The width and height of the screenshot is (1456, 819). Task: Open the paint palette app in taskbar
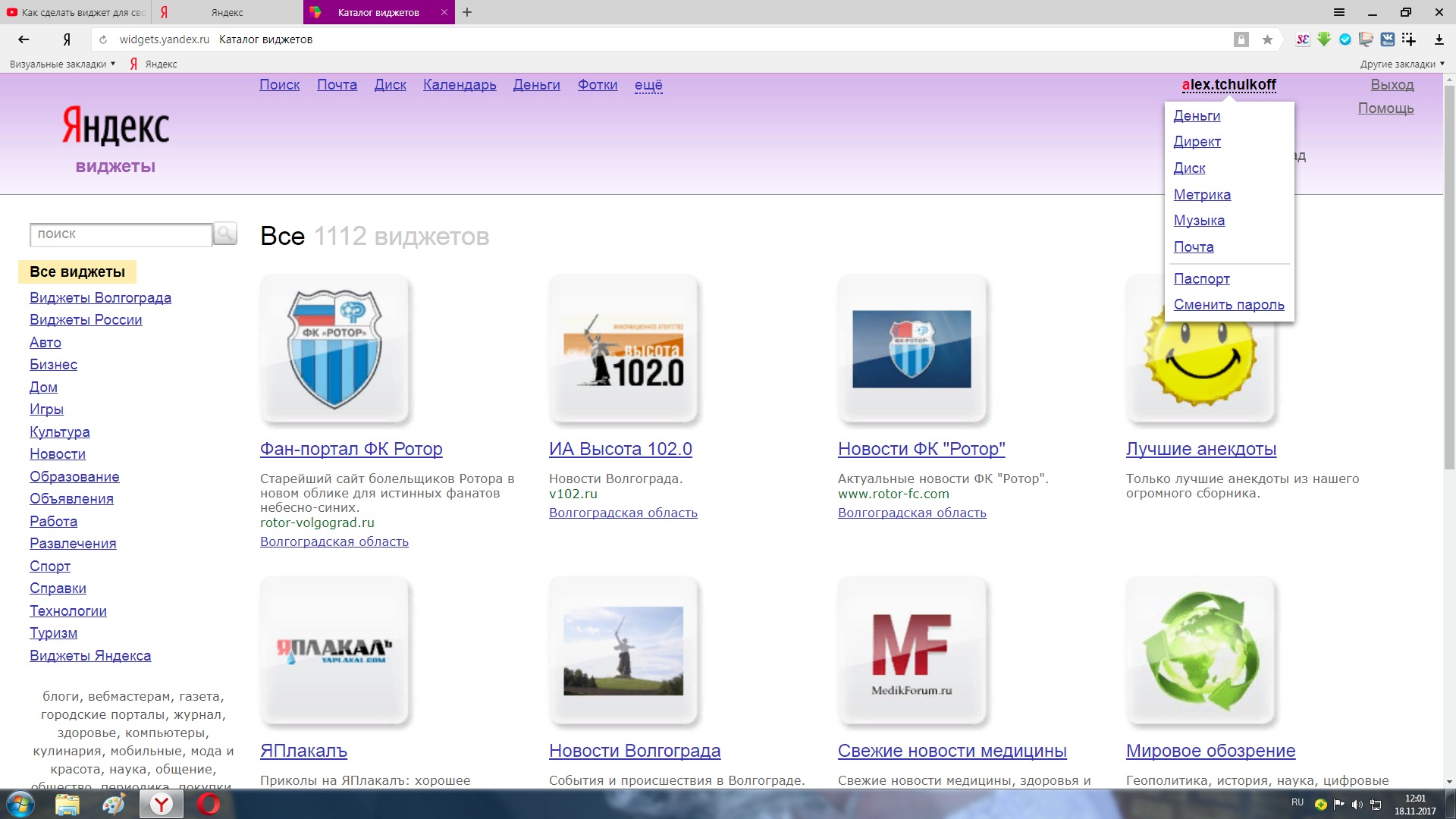click(x=114, y=804)
